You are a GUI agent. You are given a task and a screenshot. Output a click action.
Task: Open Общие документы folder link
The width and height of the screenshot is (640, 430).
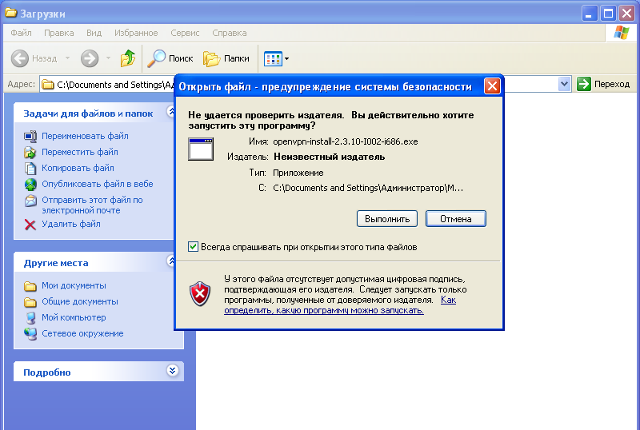click(x=80, y=301)
